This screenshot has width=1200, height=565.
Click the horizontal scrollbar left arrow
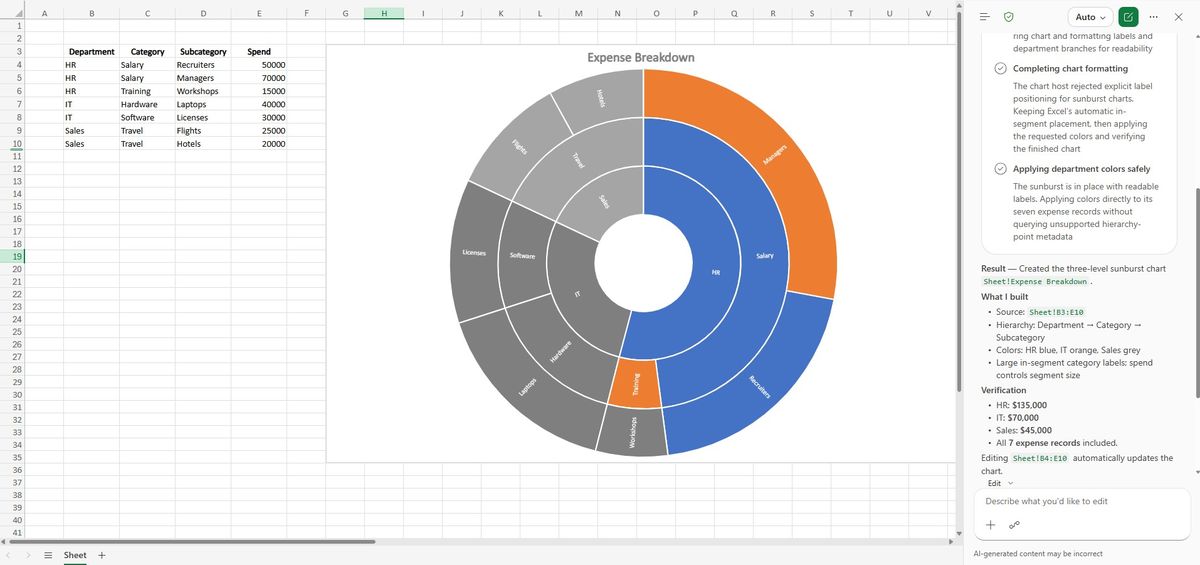click(x=5, y=541)
